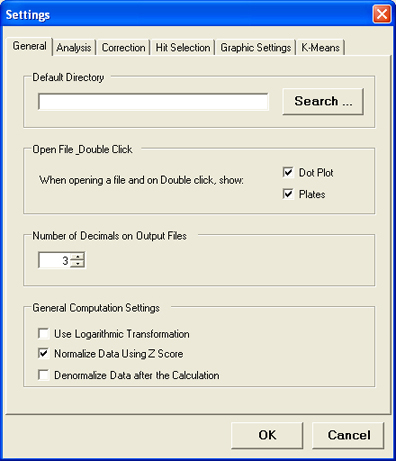This screenshot has width=396, height=461.
Task: Enable Use Logarithmic Transformation
Action: tap(44, 333)
